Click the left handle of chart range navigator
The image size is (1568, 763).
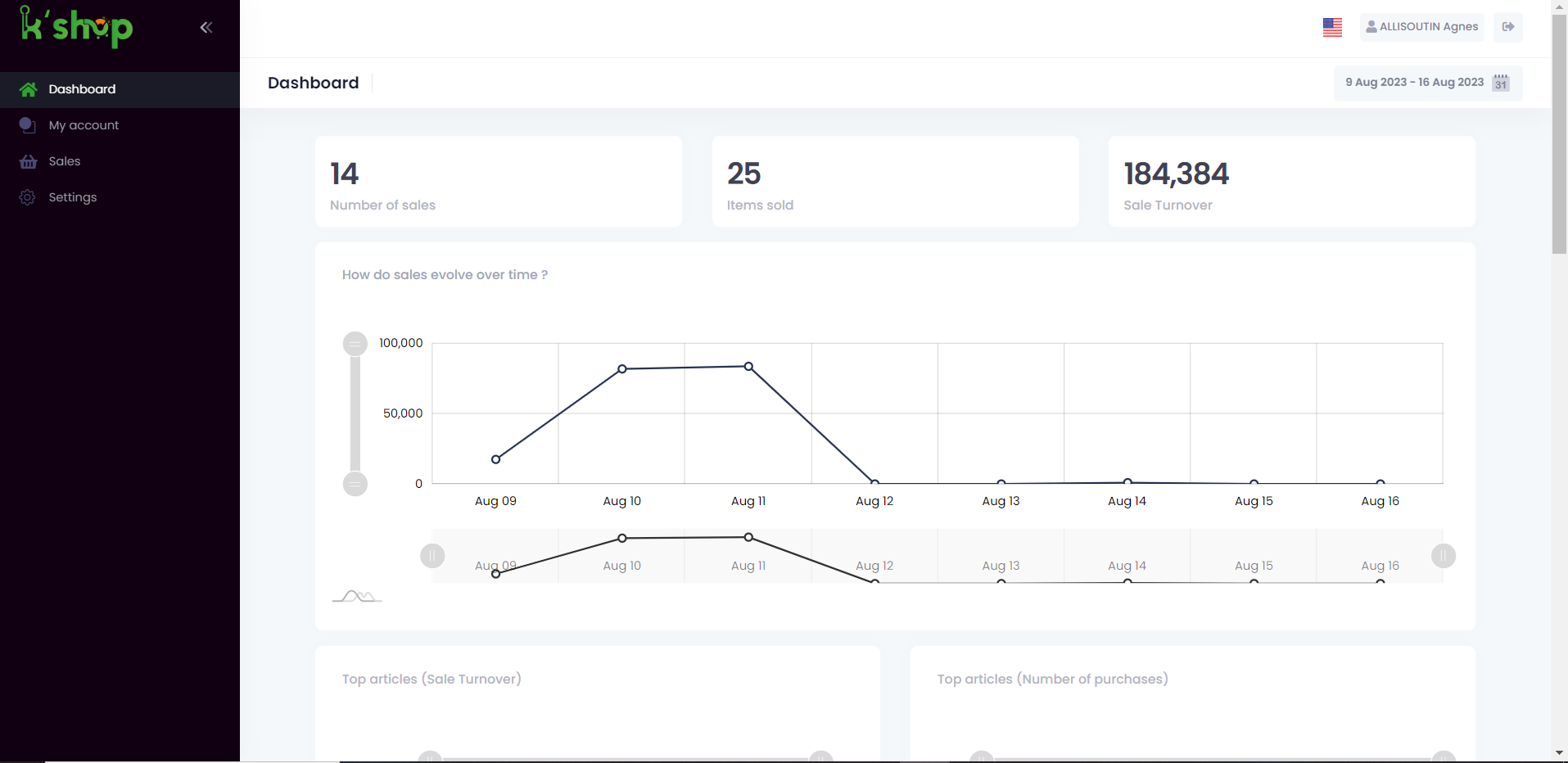[x=432, y=556]
